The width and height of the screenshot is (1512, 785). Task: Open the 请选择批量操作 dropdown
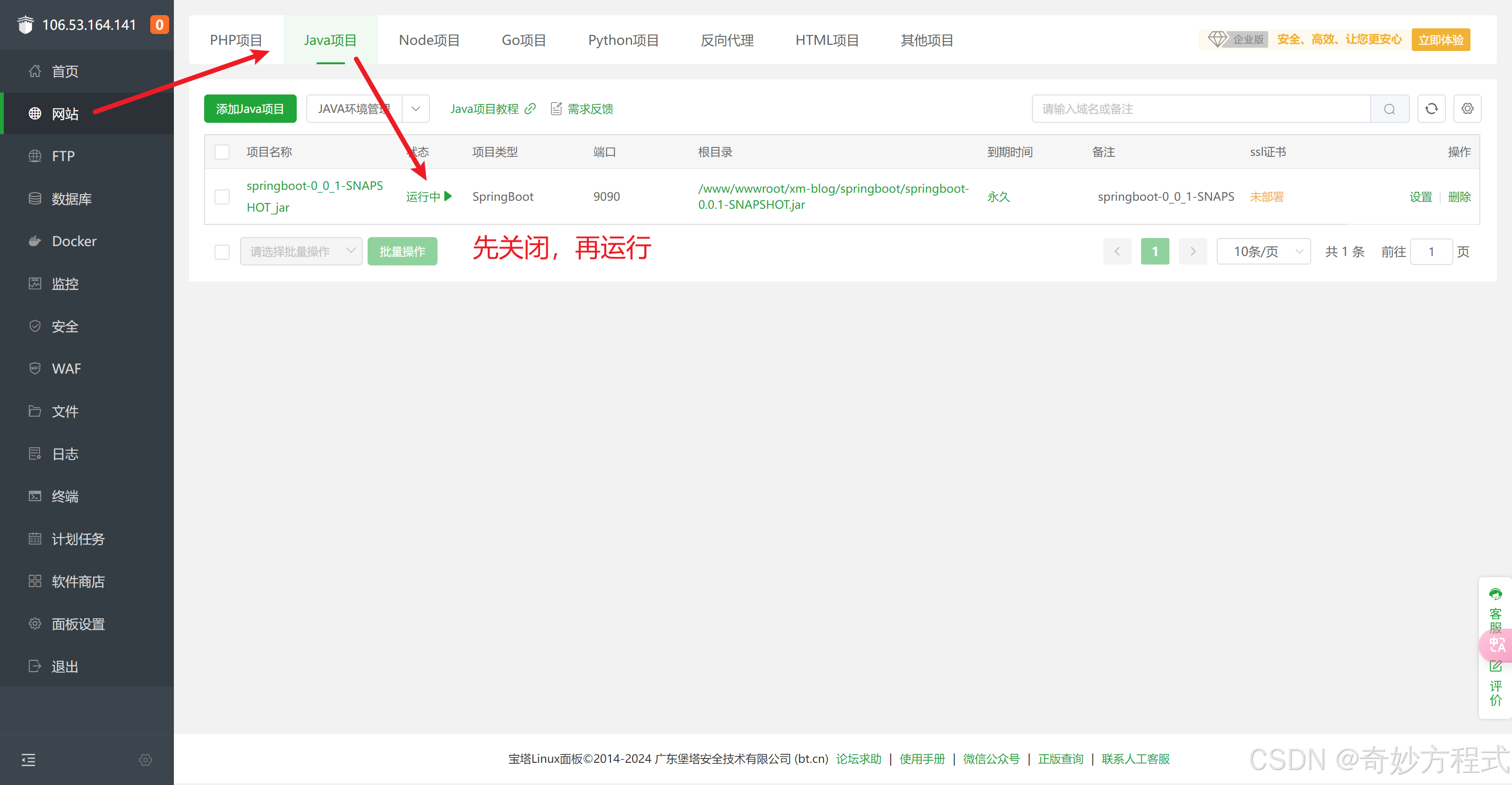[301, 251]
